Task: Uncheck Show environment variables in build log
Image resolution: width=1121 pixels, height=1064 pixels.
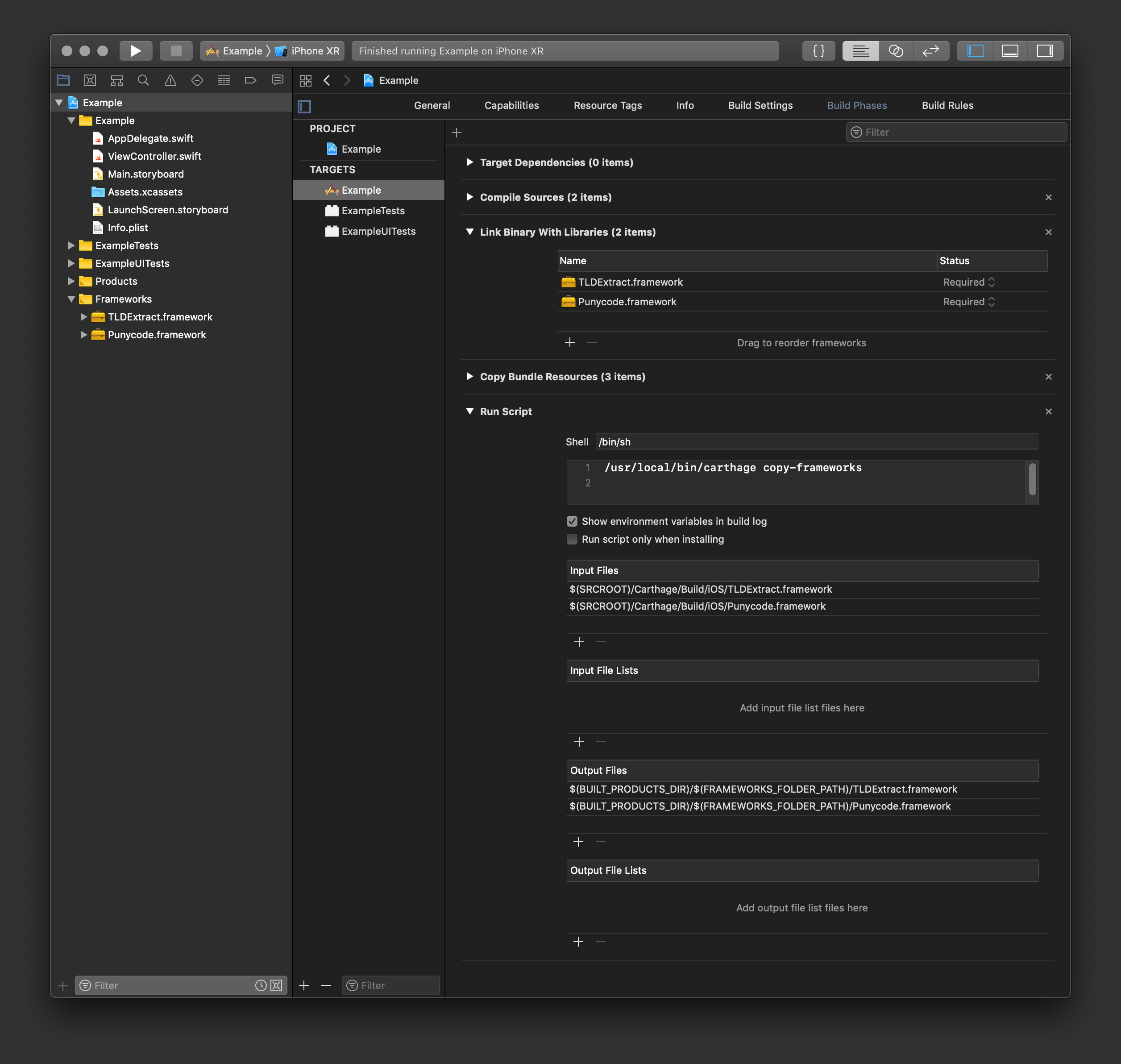Action: click(572, 521)
